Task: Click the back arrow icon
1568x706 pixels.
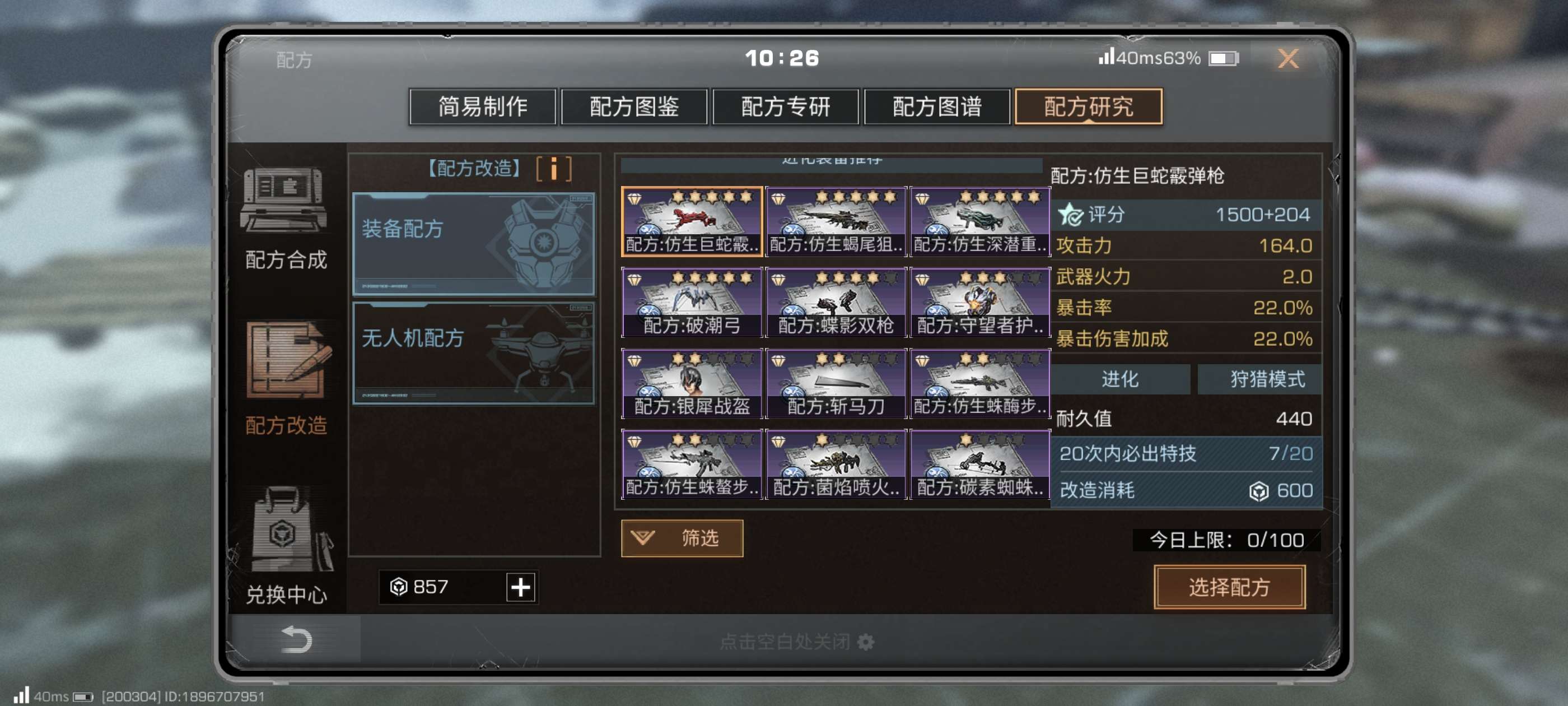Action: click(296, 640)
